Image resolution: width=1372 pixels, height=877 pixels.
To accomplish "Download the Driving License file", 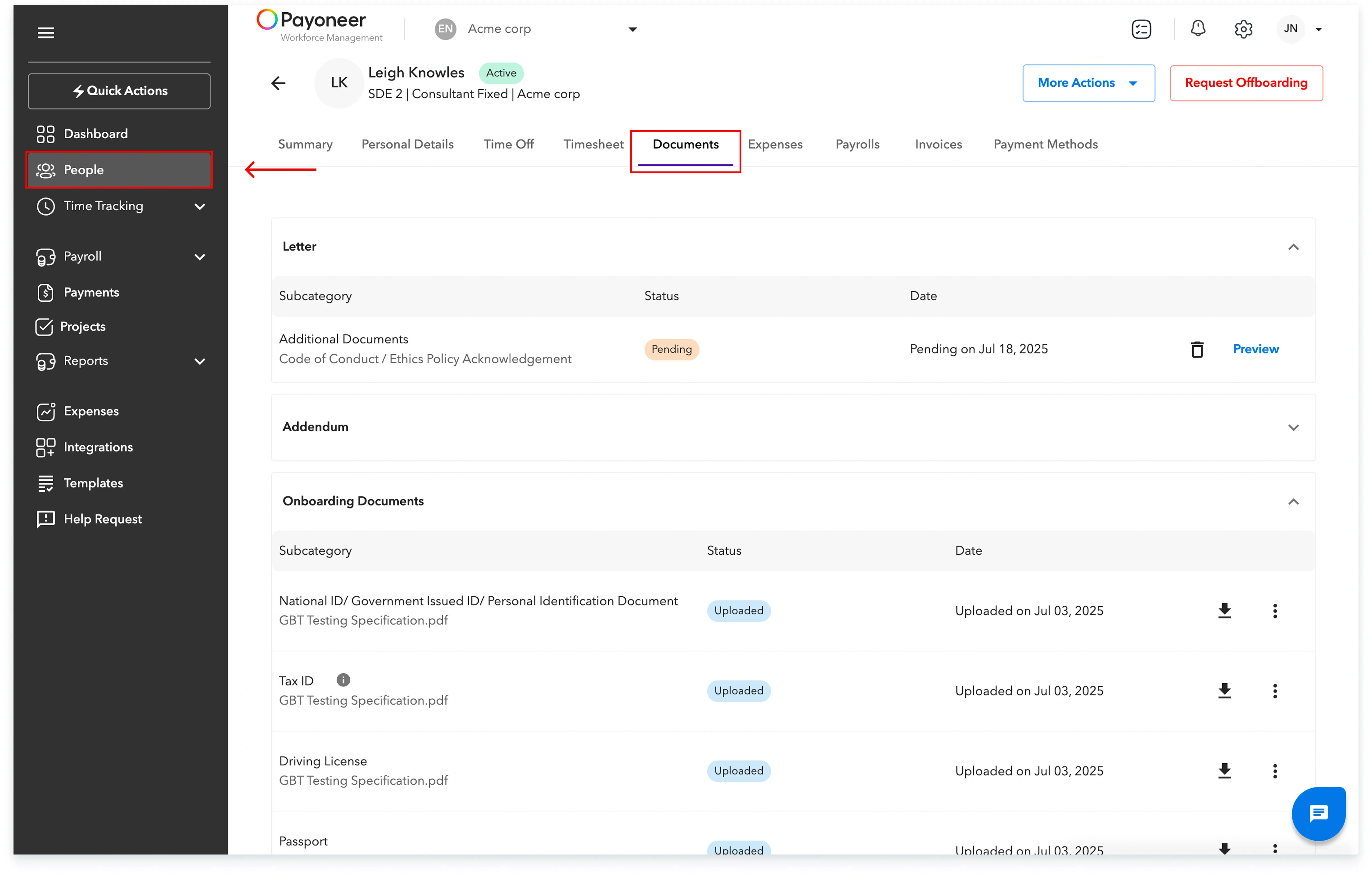I will coord(1224,771).
